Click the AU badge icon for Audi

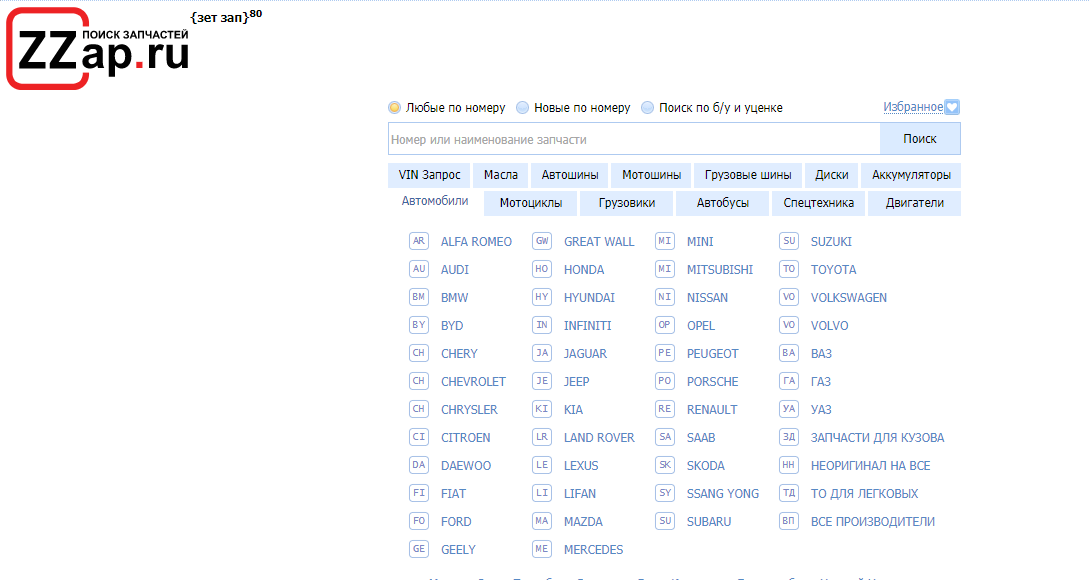tap(419, 269)
